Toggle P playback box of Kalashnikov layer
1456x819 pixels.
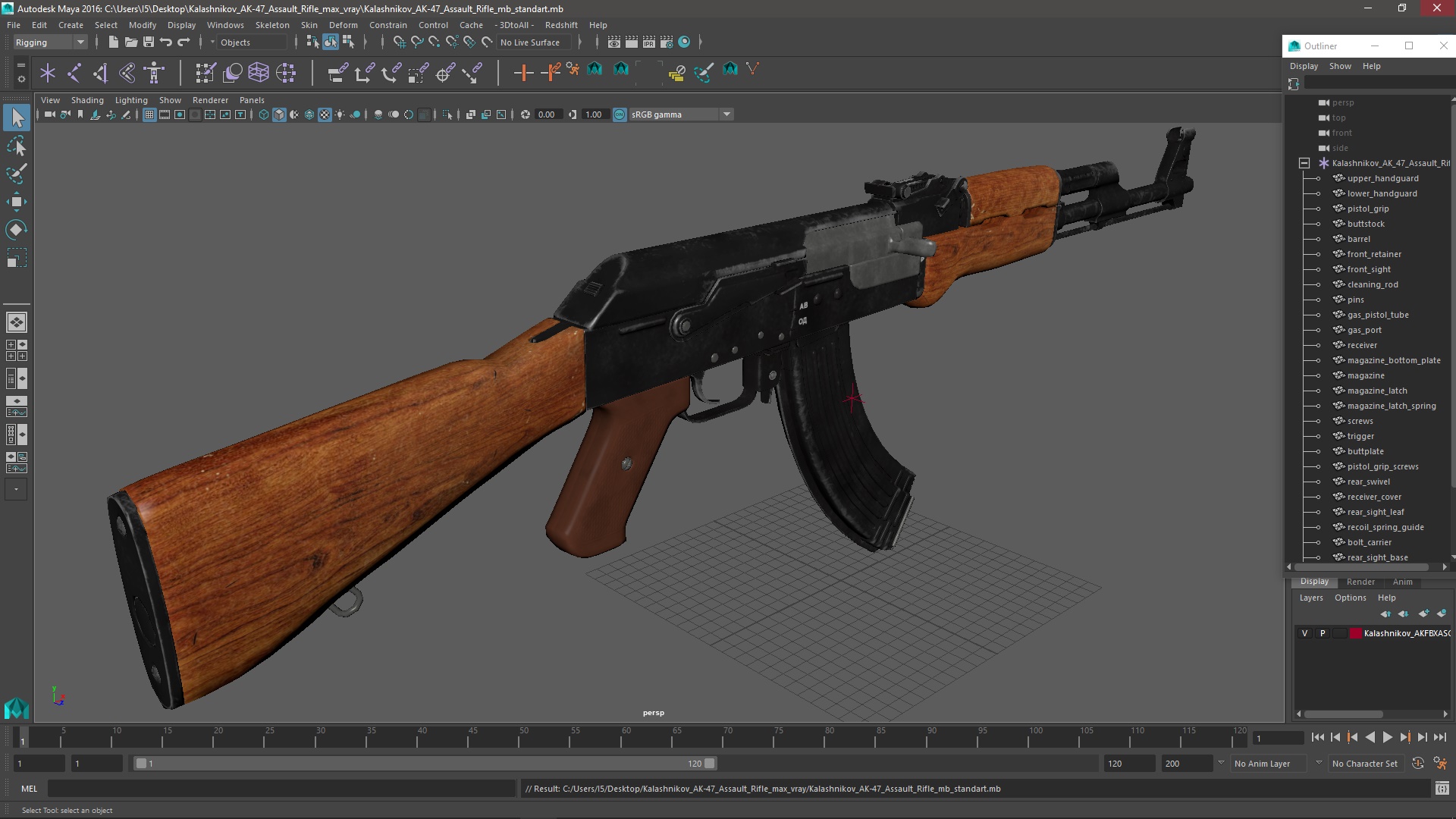click(x=1323, y=633)
